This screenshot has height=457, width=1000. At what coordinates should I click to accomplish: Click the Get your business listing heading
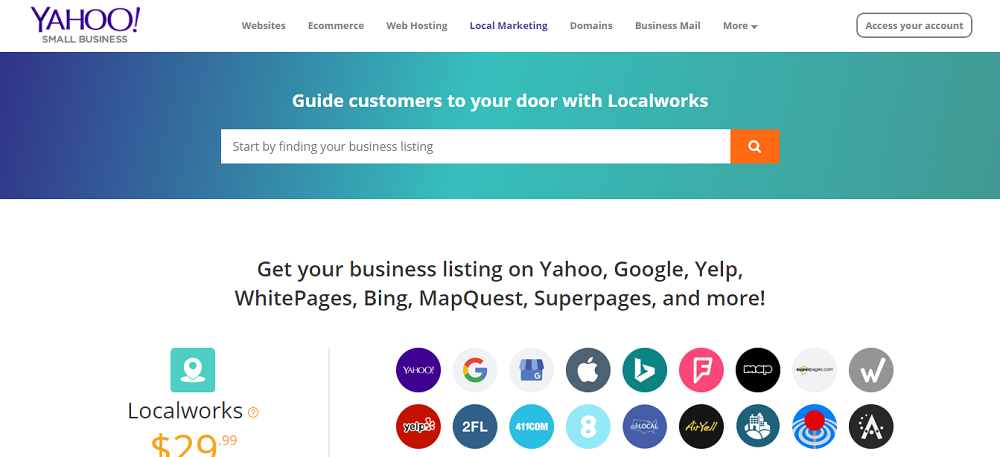click(500, 284)
